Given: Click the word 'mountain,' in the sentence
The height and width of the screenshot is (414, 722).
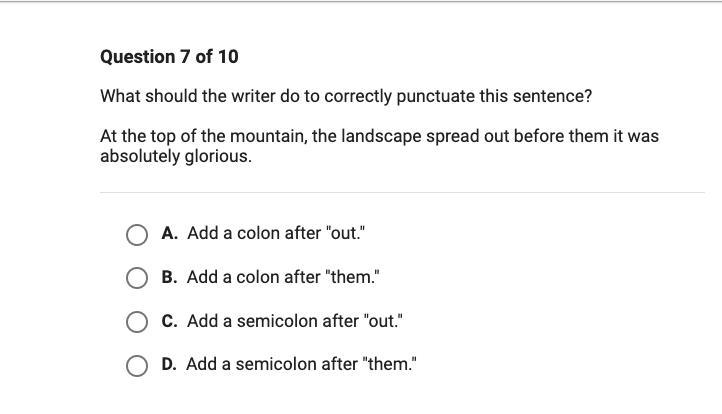Looking at the screenshot, I should pos(268,136).
